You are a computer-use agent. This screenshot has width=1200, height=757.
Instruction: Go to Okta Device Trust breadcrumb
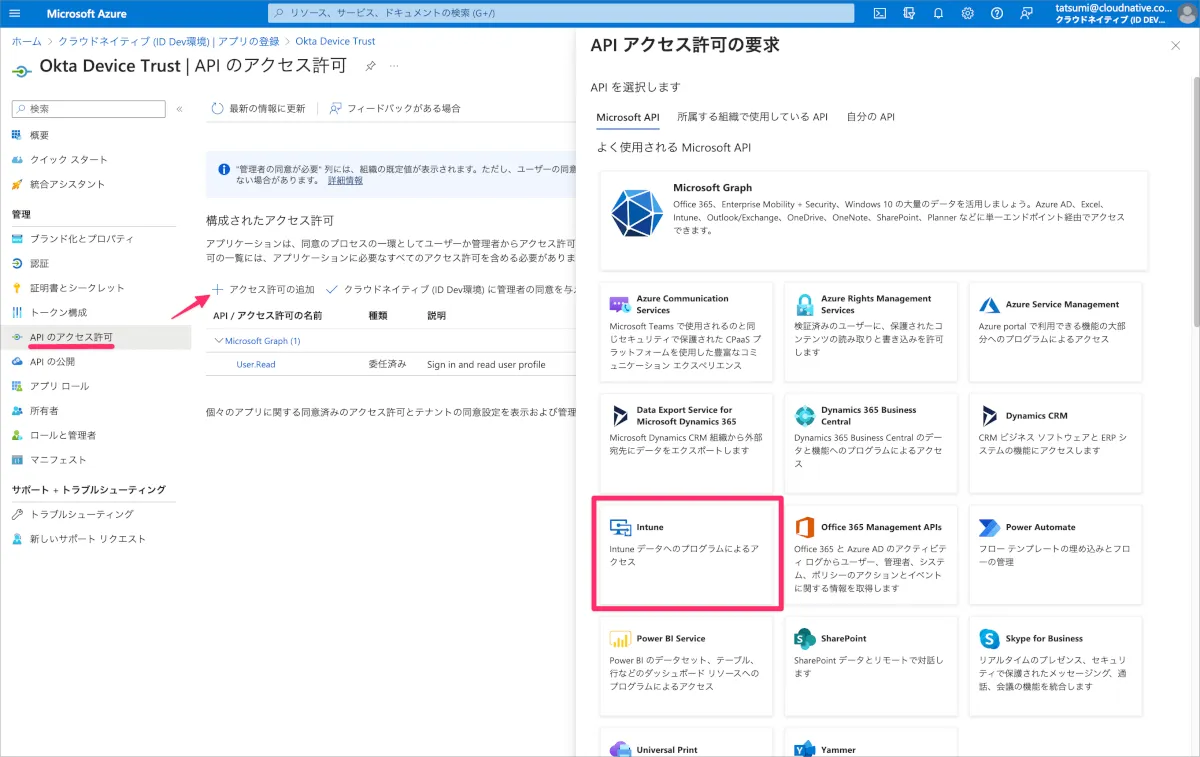335,42
